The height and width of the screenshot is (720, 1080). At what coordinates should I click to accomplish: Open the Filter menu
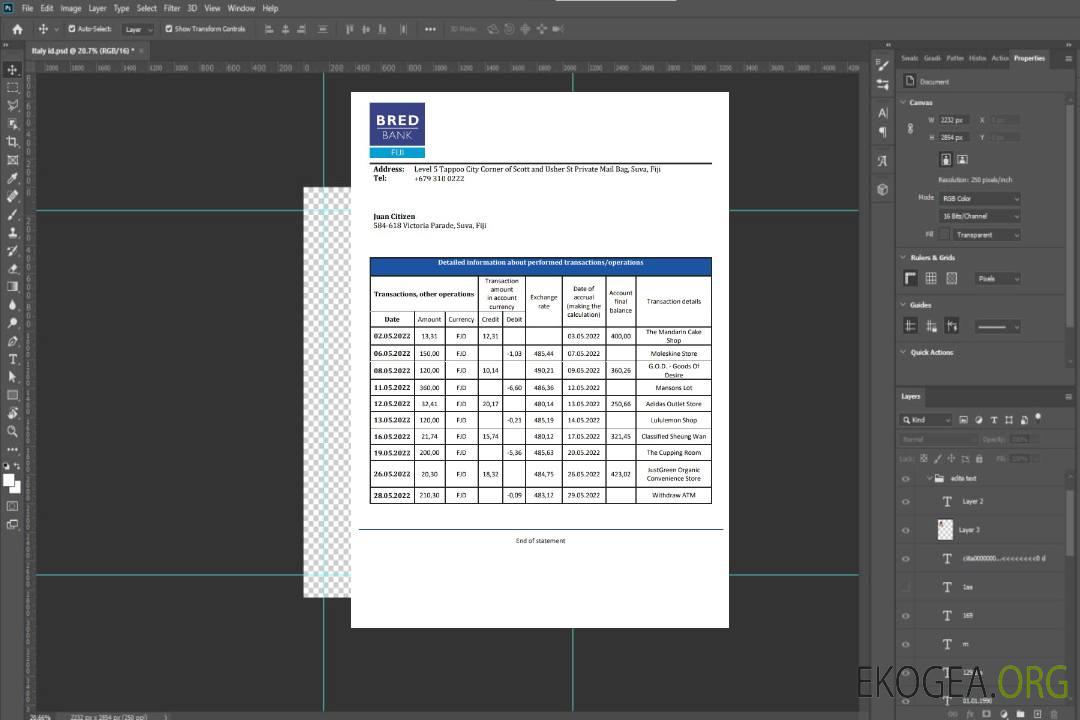(172, 8)
